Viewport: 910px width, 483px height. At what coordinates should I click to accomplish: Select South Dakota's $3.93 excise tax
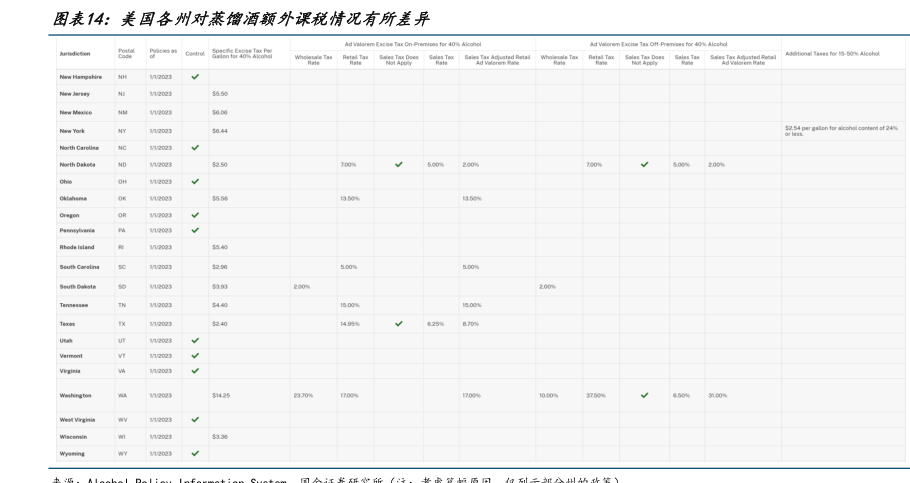coord(219,287)
